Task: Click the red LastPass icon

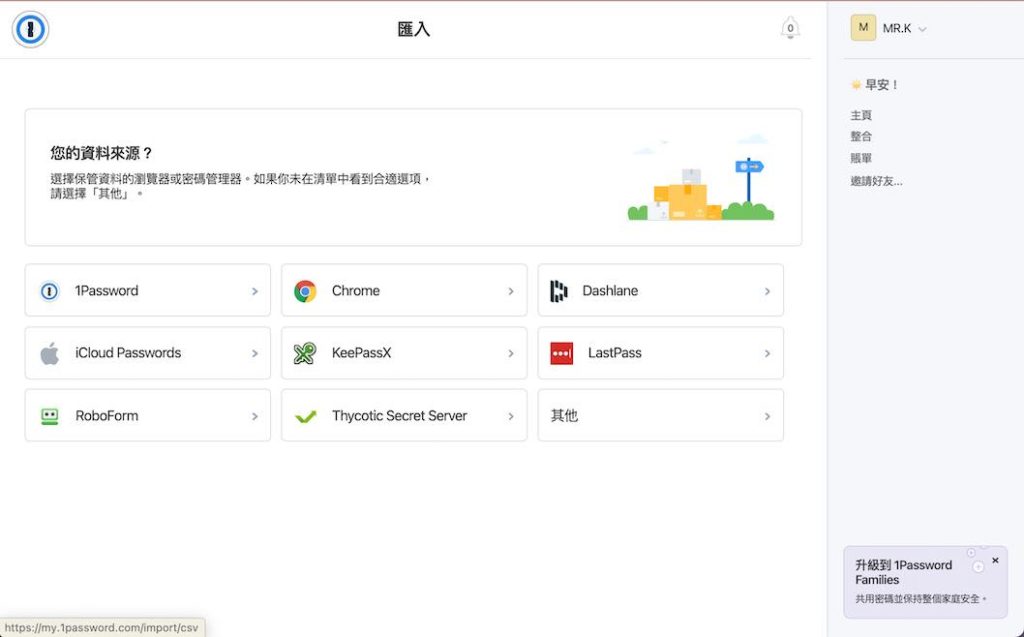Action: click(562, 353)
